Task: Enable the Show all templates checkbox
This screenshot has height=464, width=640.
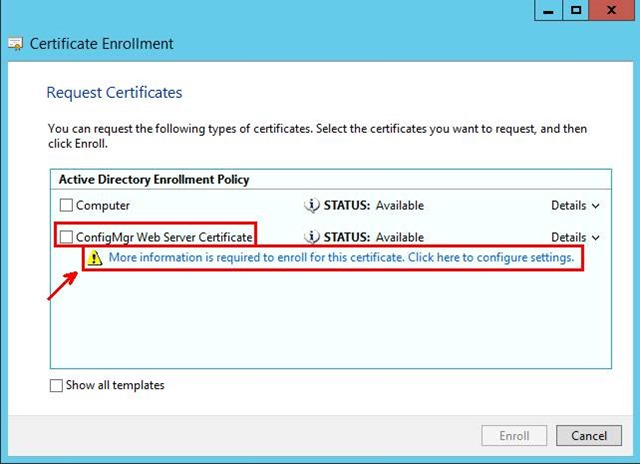Action: [x=56, y=385]
